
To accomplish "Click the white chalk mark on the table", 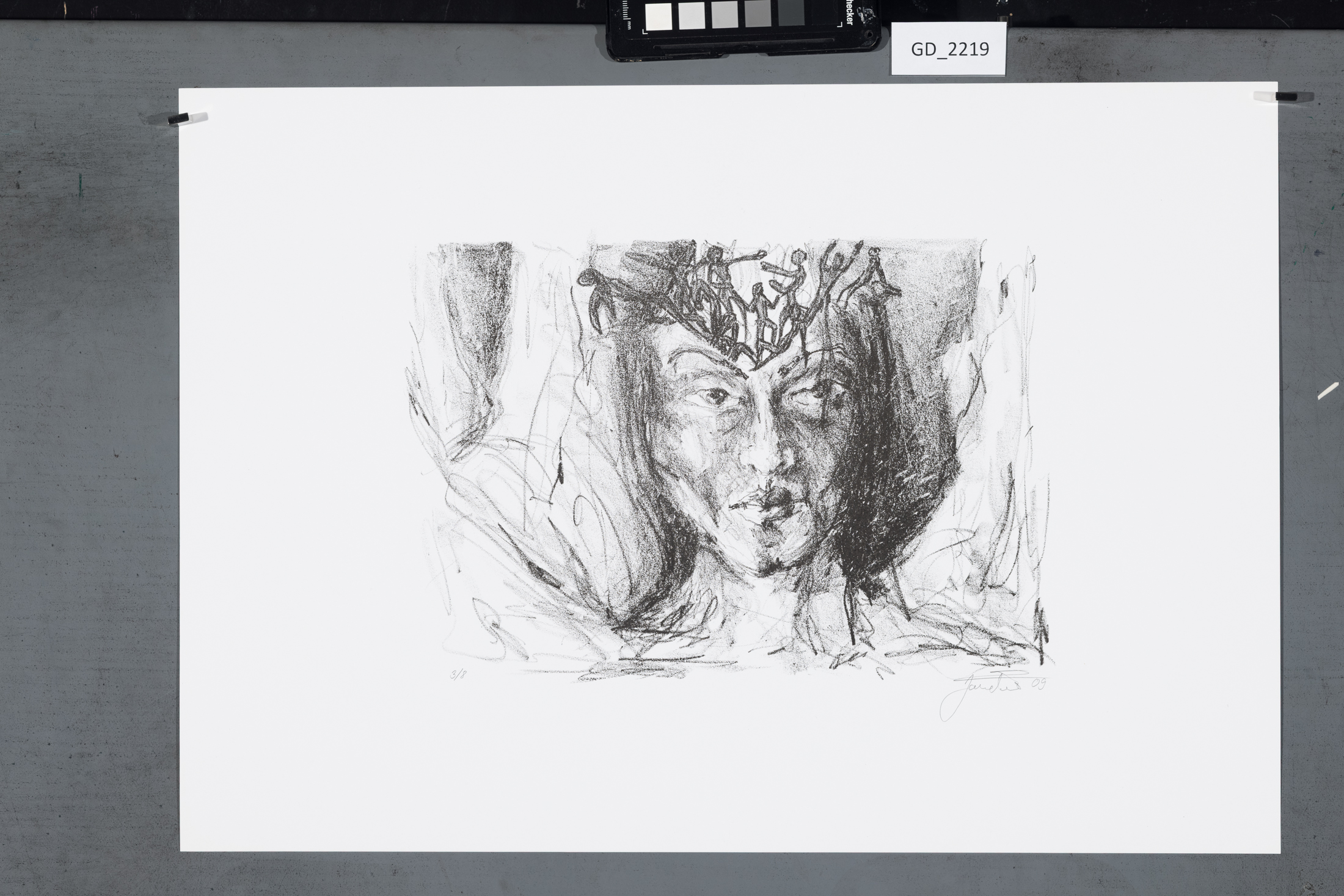I will [x=1328, y=391].
